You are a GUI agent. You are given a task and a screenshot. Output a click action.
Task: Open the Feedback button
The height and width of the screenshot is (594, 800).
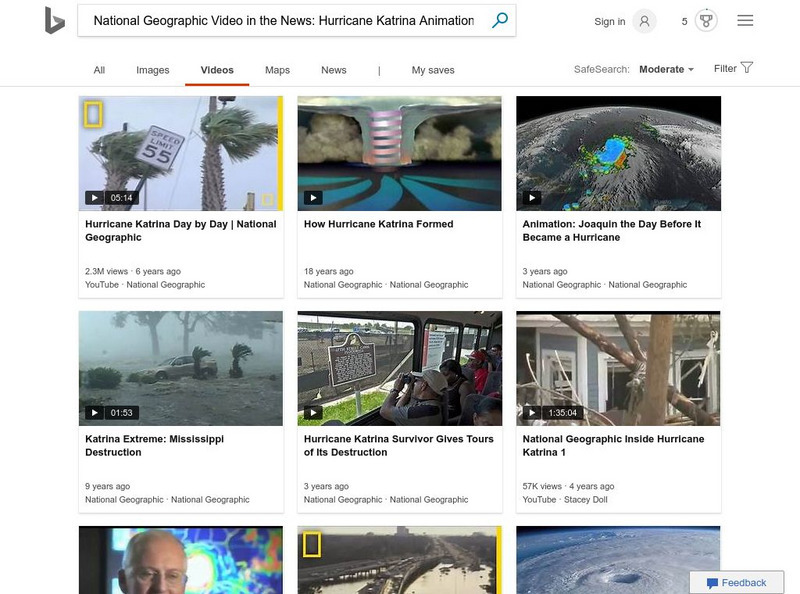point(737,582)
